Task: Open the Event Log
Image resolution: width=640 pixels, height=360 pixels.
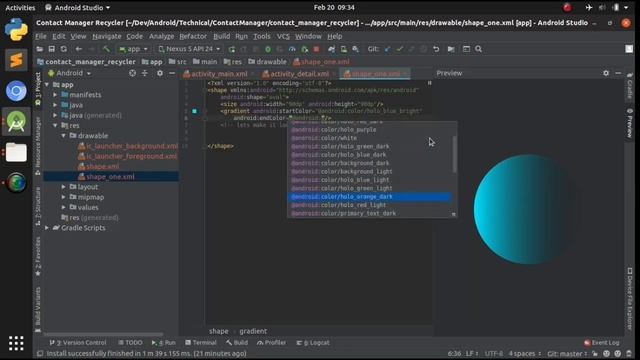Action: pos(602,343)
